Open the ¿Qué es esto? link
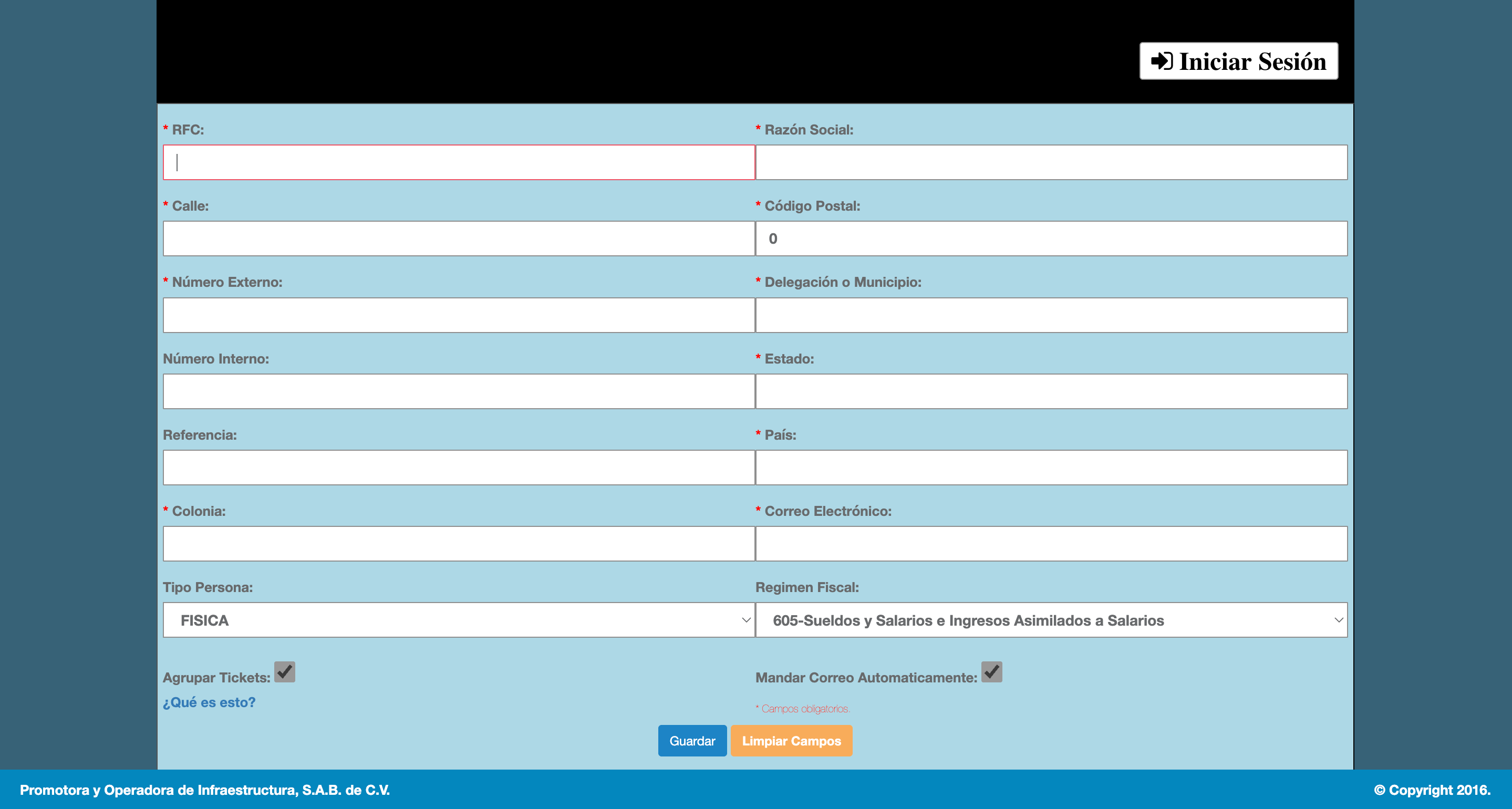This screenshot has height=809, width=1512. [x=209, y=702]
